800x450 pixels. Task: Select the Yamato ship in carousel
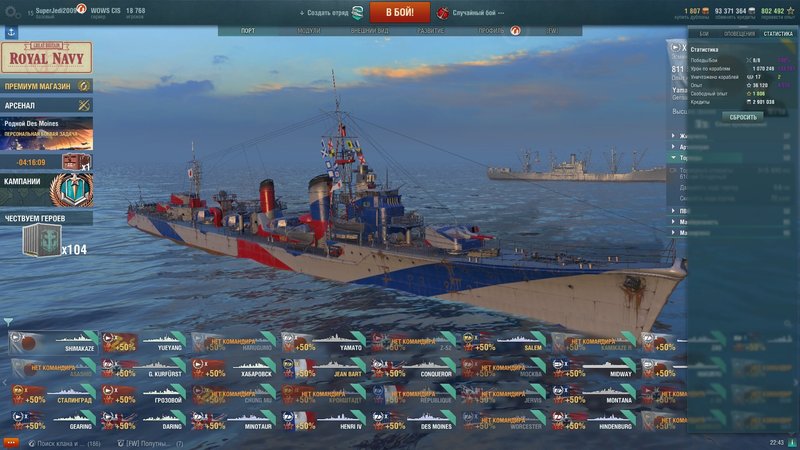coord(323,342)
